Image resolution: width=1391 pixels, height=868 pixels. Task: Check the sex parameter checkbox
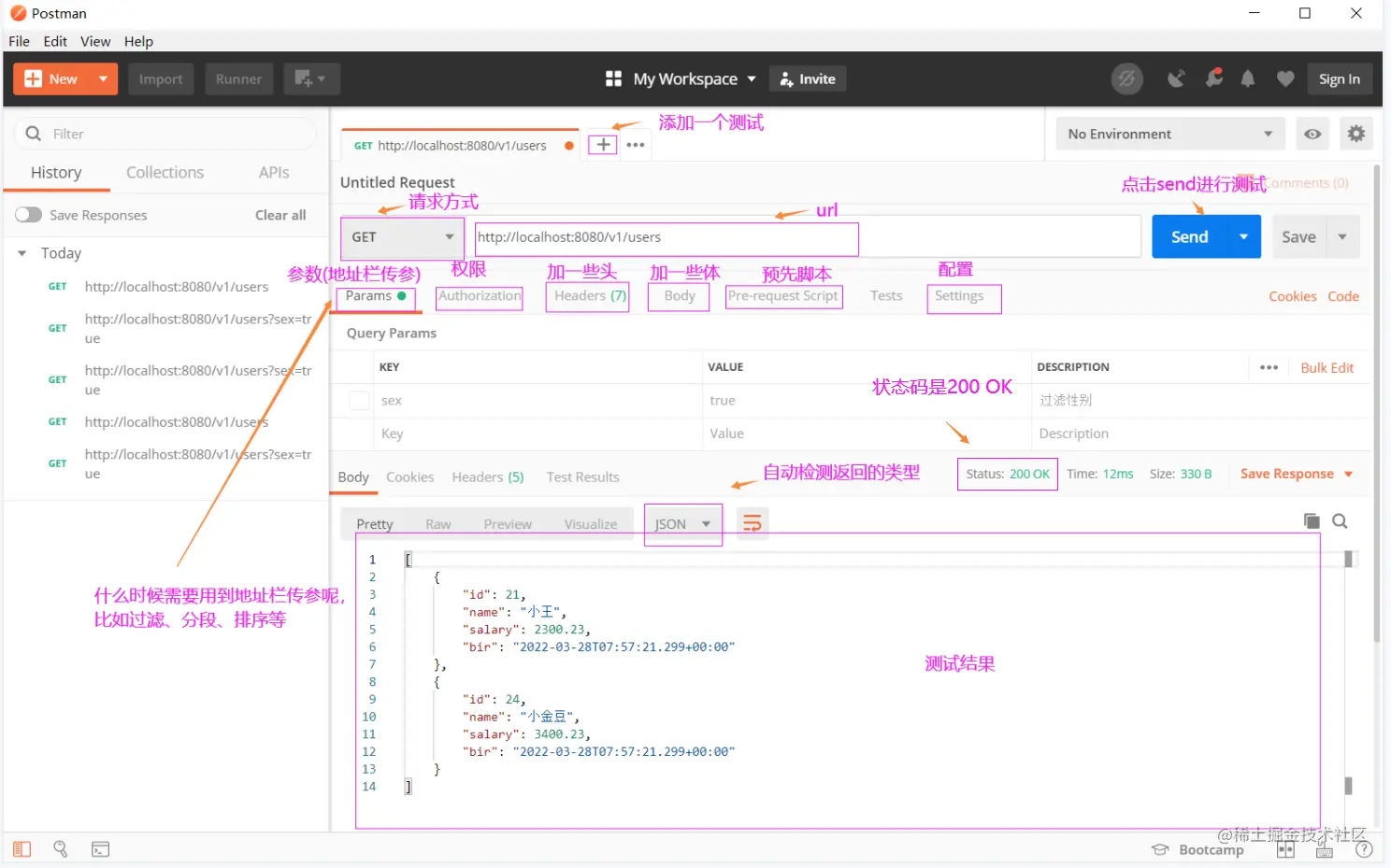(359, 400)
